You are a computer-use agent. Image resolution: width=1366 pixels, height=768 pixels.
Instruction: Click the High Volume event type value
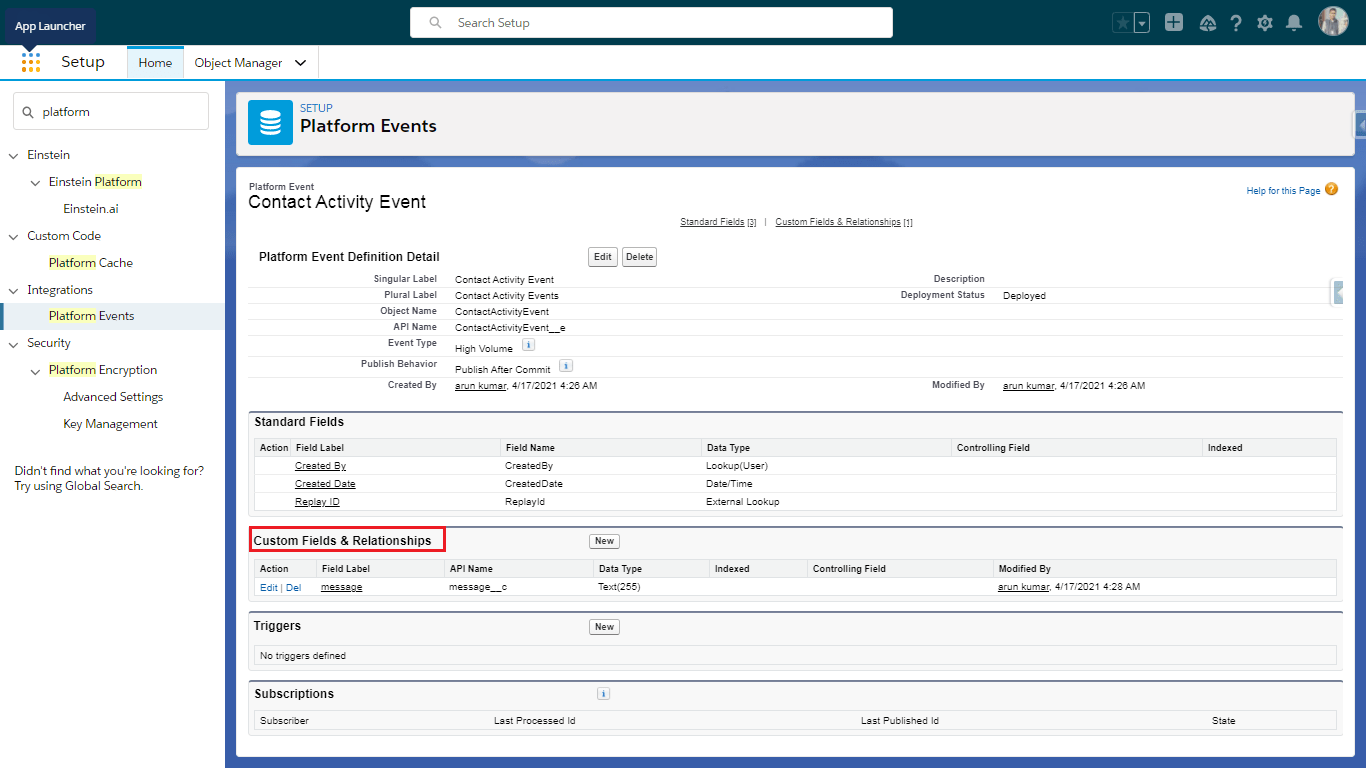click(x=484, y=349)
